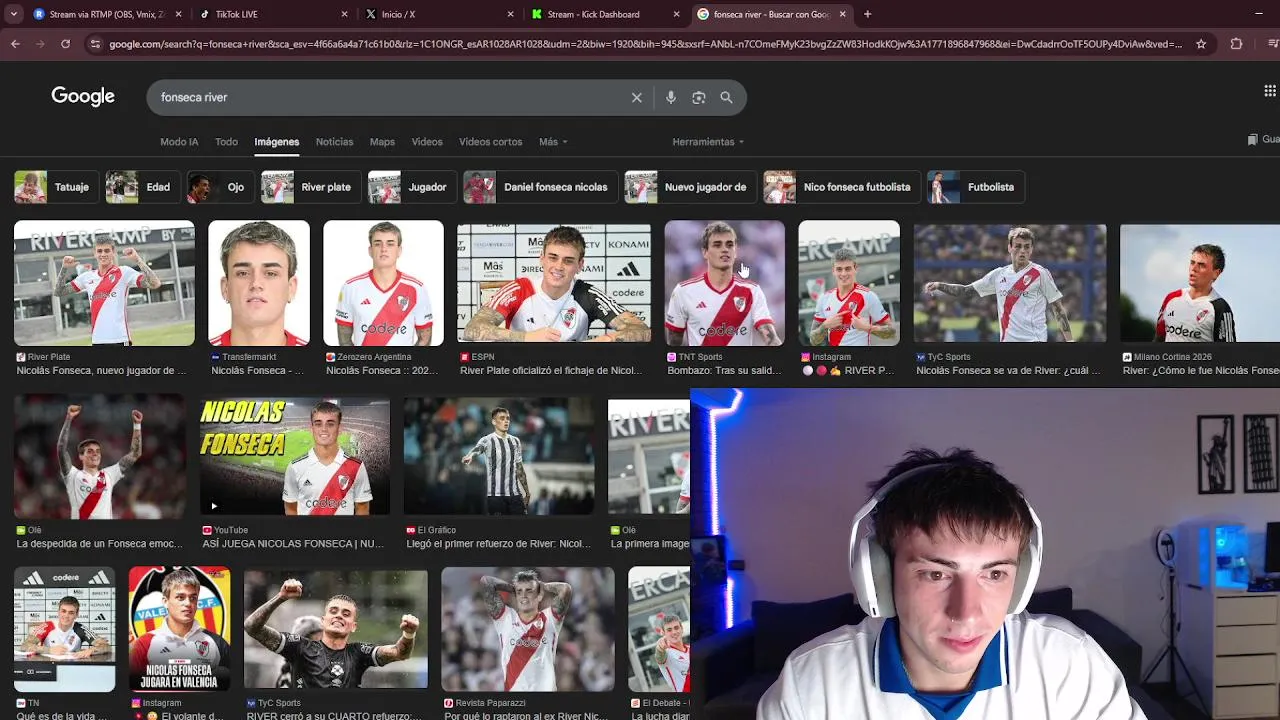
Task: Open the River Plate source image result
Action: point(104,283)
